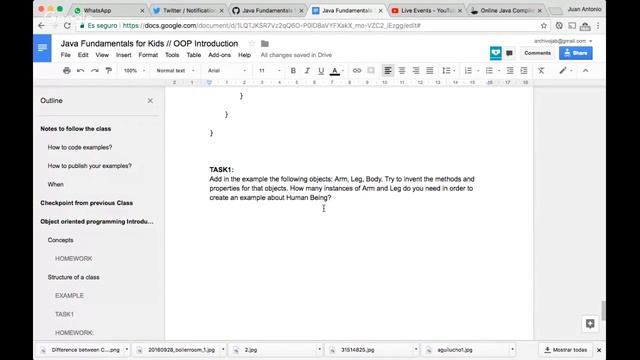Insert a link with the toolbar icon
Viewport: 640px width, 360px height.
(357, 71)
